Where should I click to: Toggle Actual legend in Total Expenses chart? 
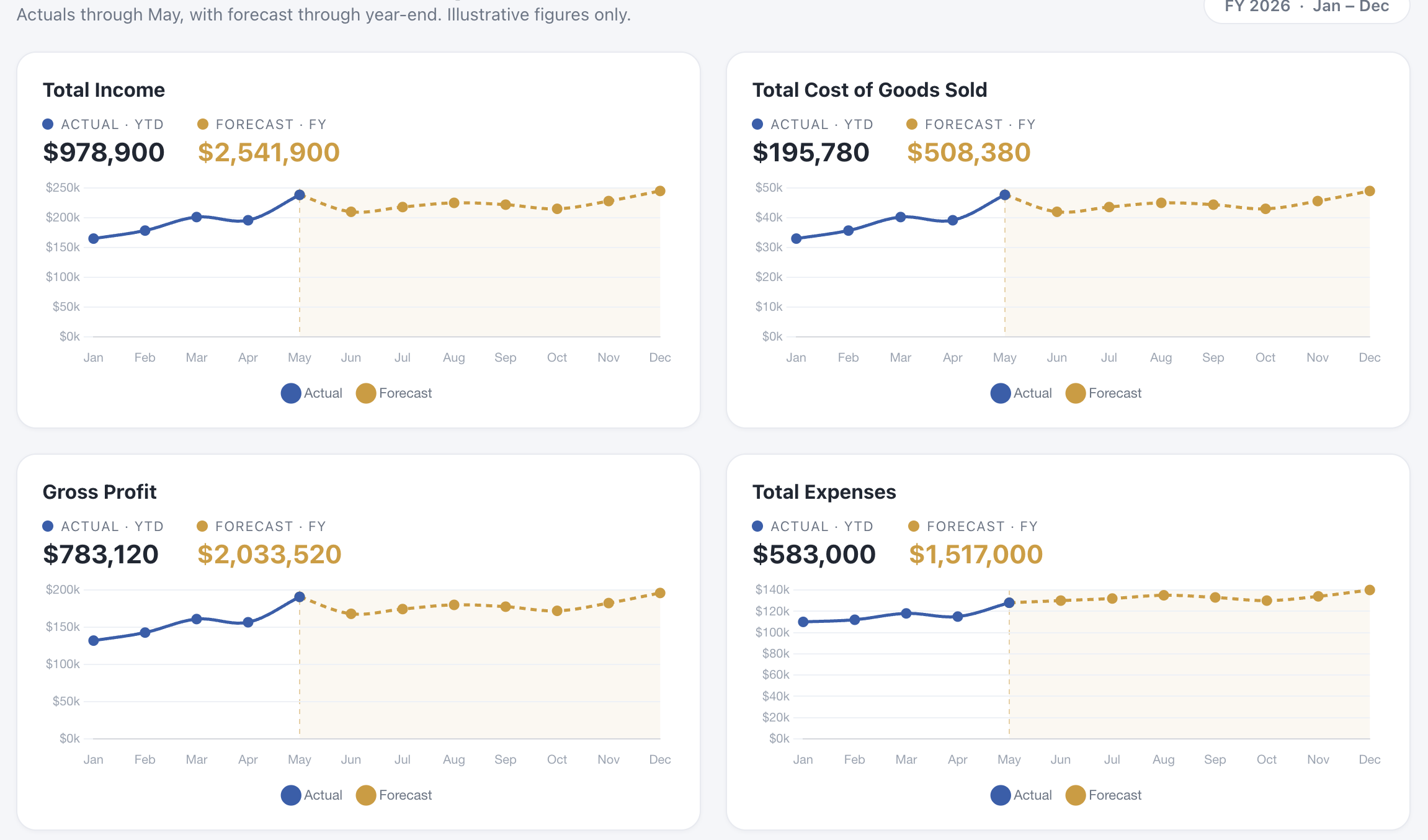coord(1021,795)
